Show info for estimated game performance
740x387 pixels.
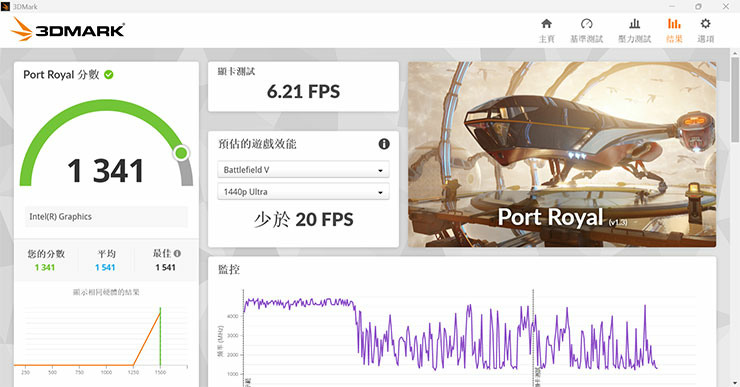384,144
